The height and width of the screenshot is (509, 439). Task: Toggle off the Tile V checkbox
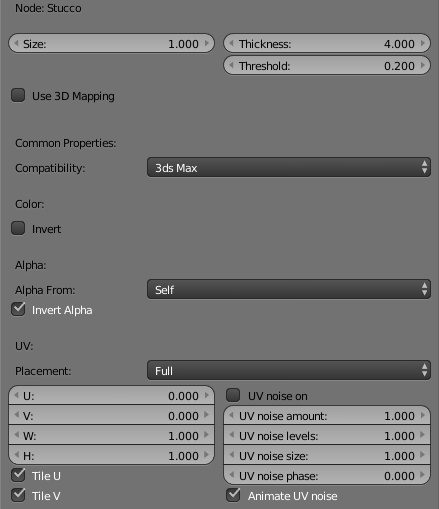(x=18, y=495)
